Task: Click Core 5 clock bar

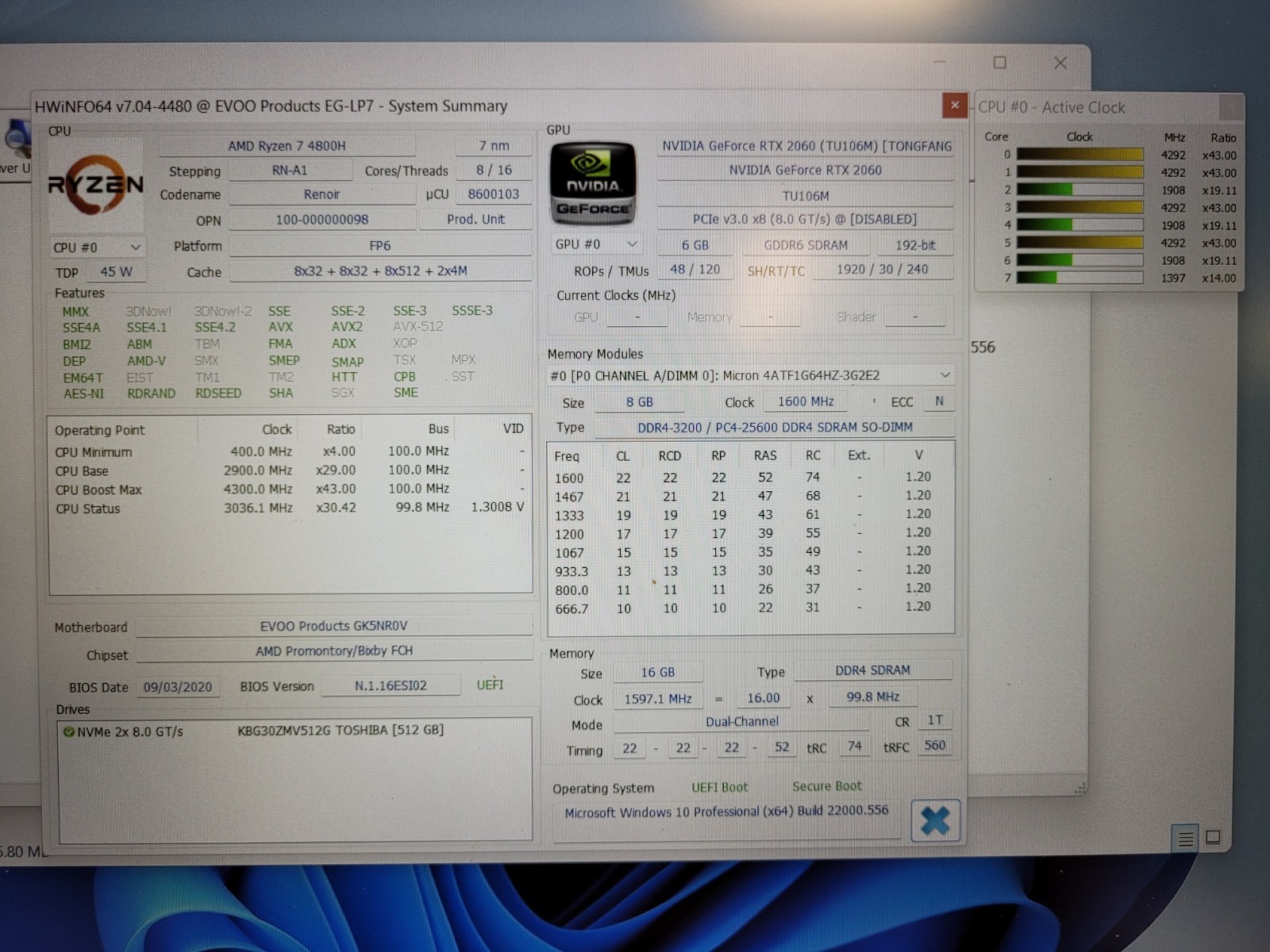Action: 1080,243
